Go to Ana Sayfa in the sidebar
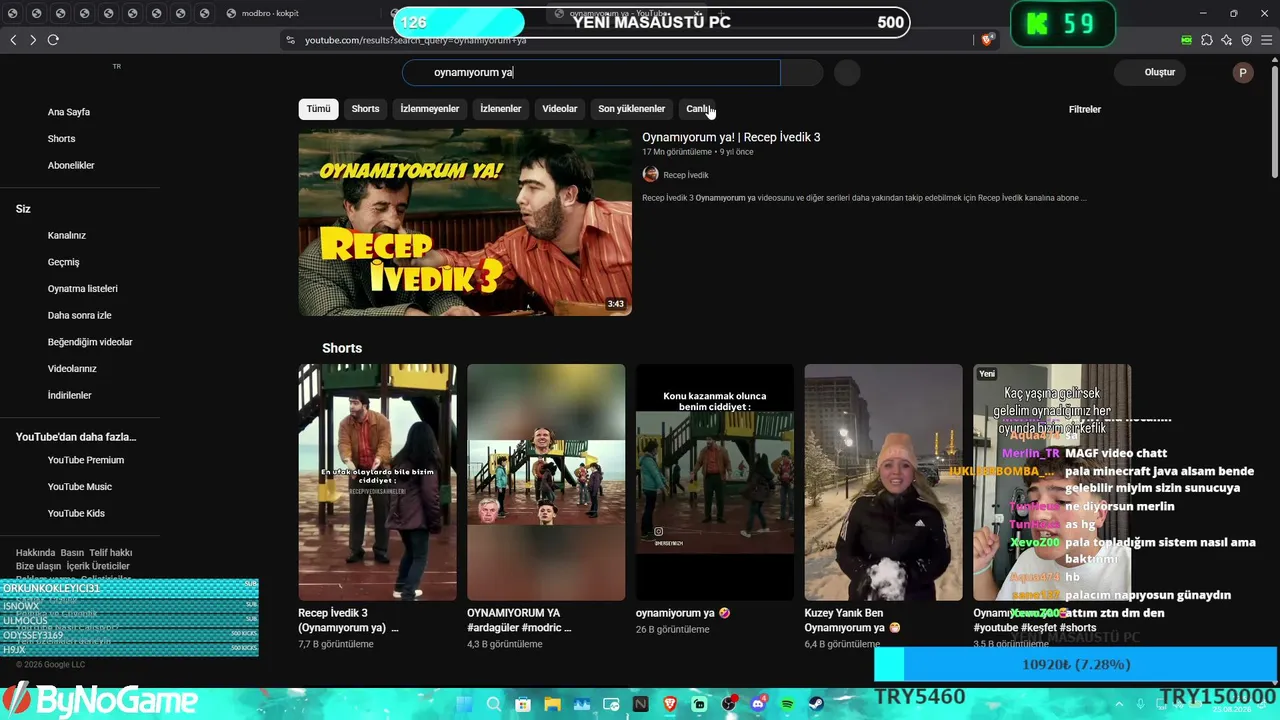 coord(69,112)
